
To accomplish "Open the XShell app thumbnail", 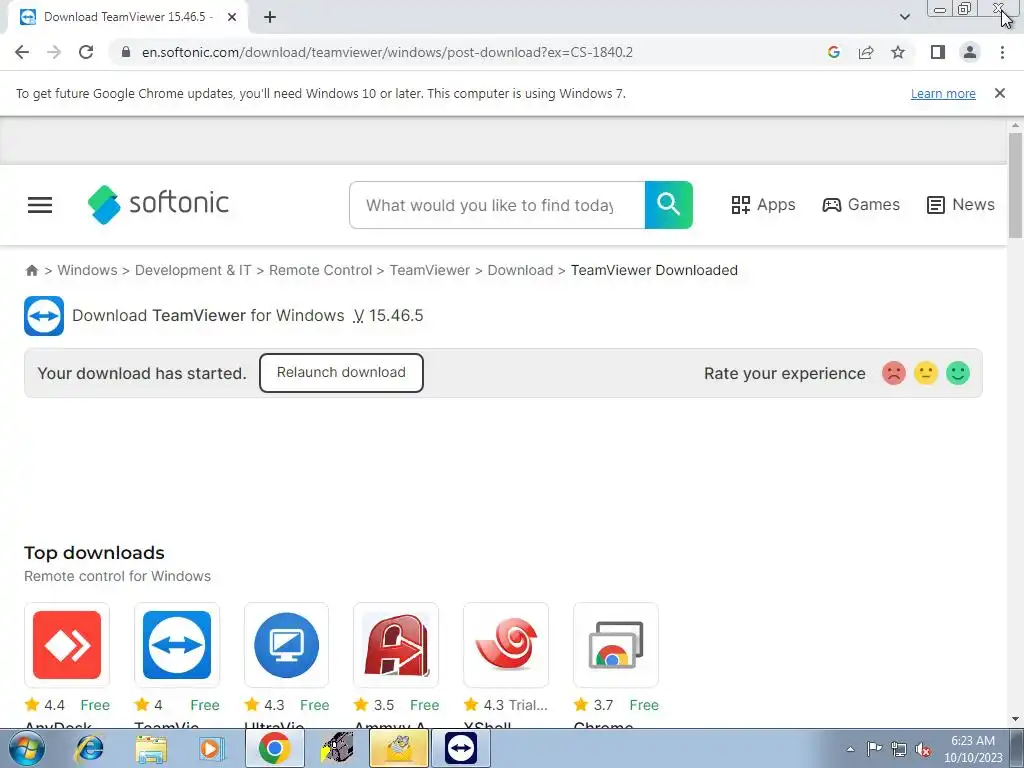I will tap(506, 645).
